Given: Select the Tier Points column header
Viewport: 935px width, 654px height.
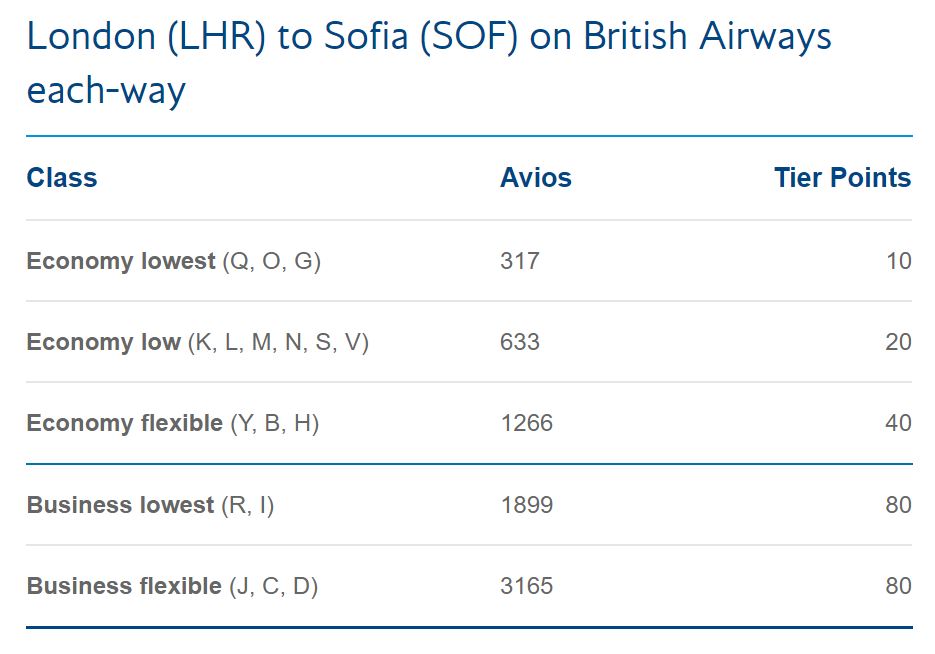Looking at the screenshot, I should [x=843, y=178].
